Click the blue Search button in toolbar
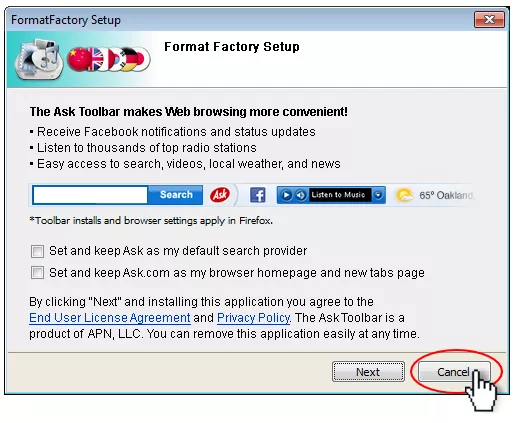 tap(176, 195)
